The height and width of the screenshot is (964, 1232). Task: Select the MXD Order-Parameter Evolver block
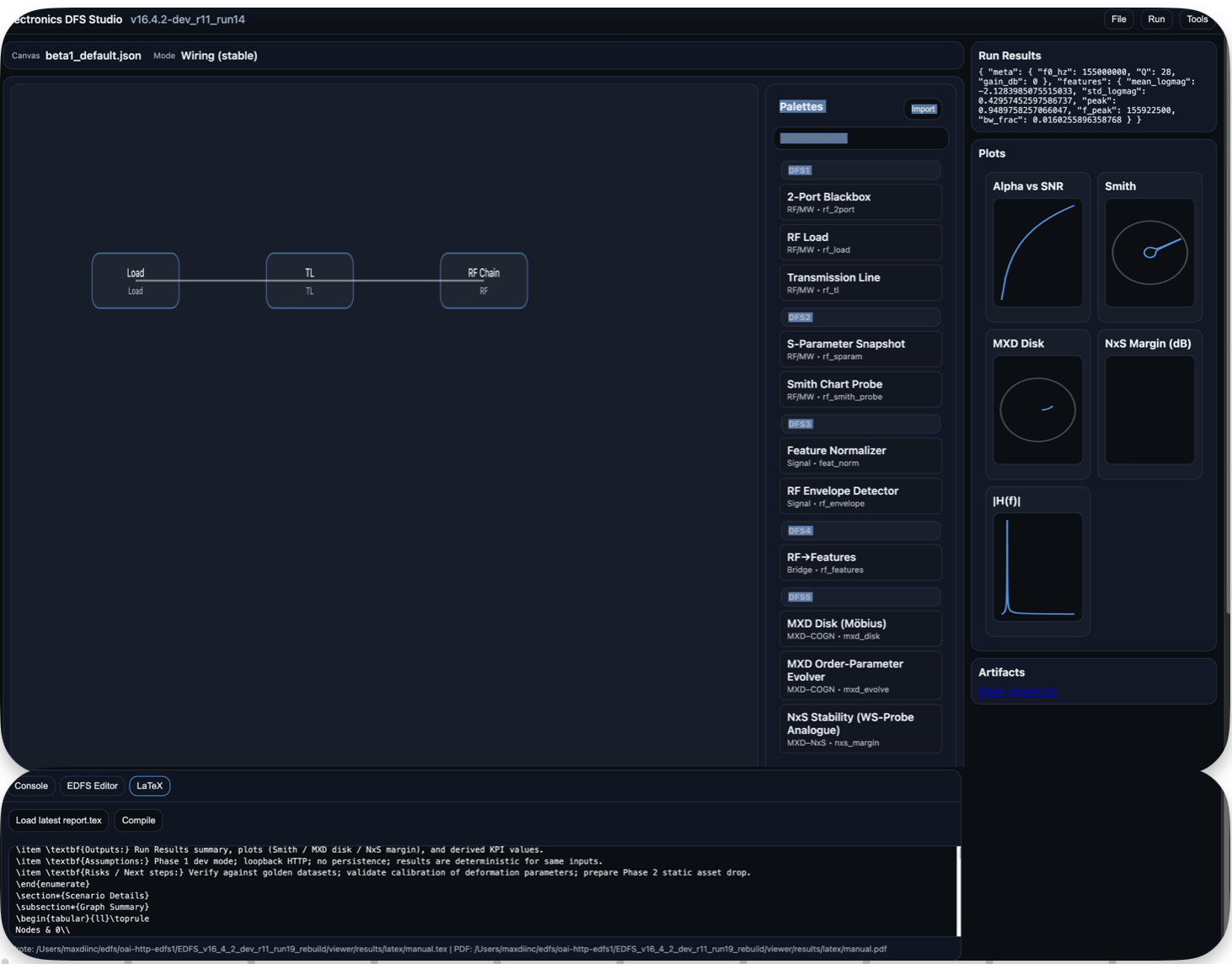tap(860, 674)
